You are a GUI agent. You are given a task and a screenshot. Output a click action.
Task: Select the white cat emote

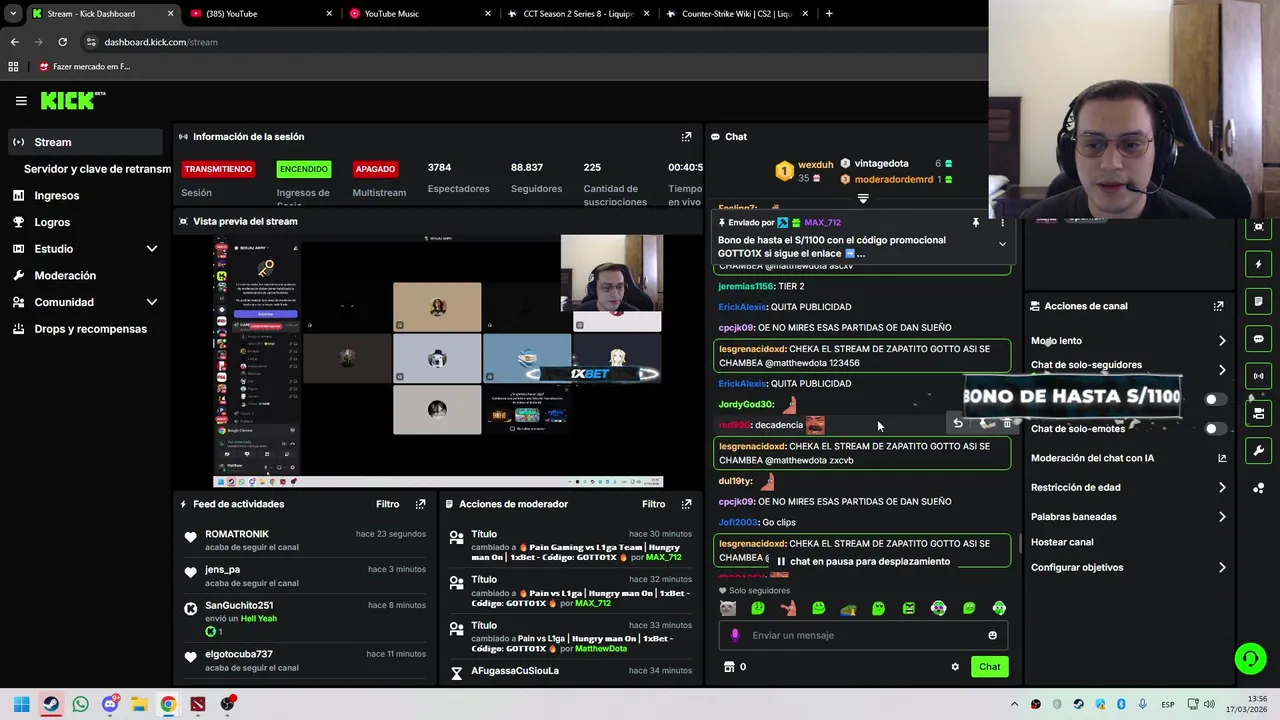[x=727, y=608]
